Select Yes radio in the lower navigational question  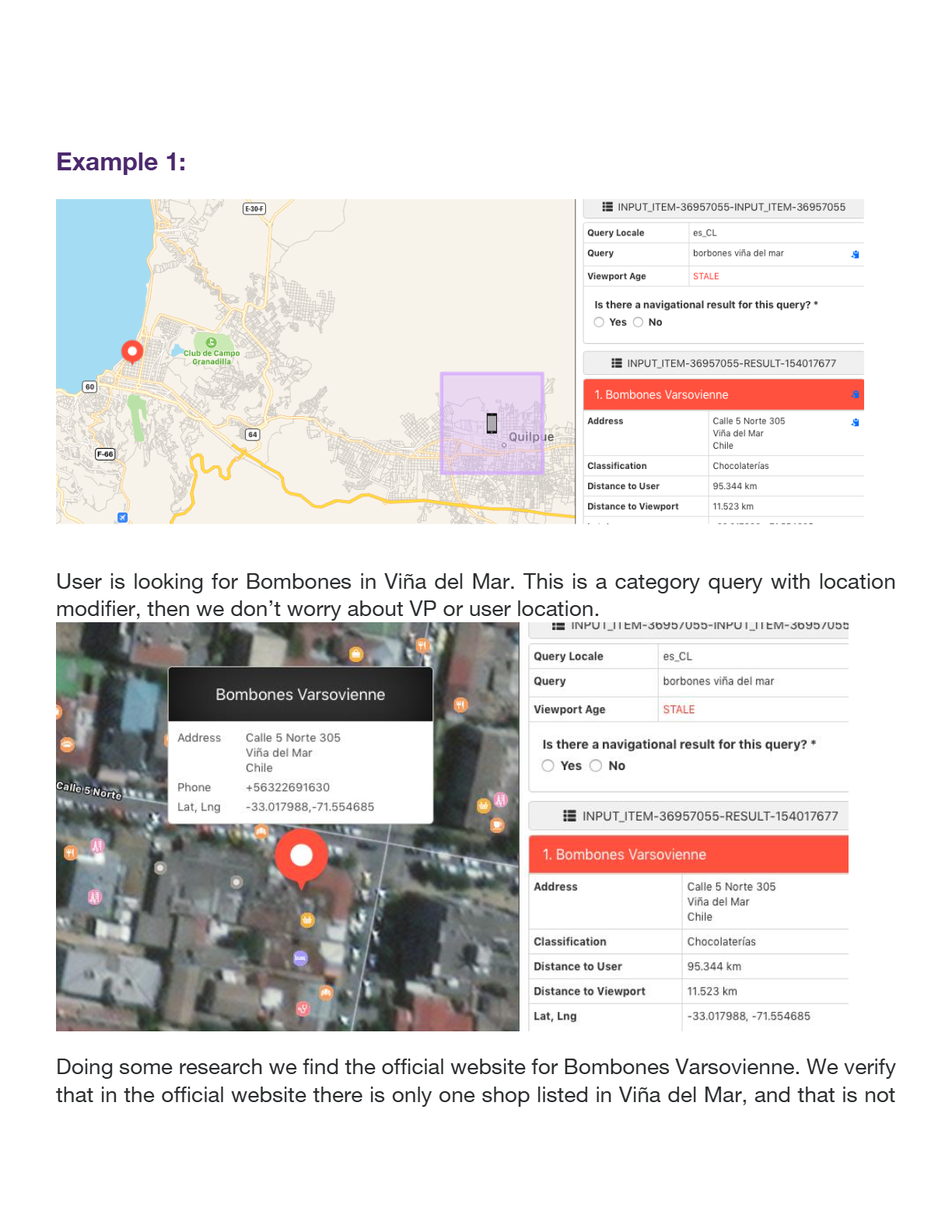click(548, 766)
